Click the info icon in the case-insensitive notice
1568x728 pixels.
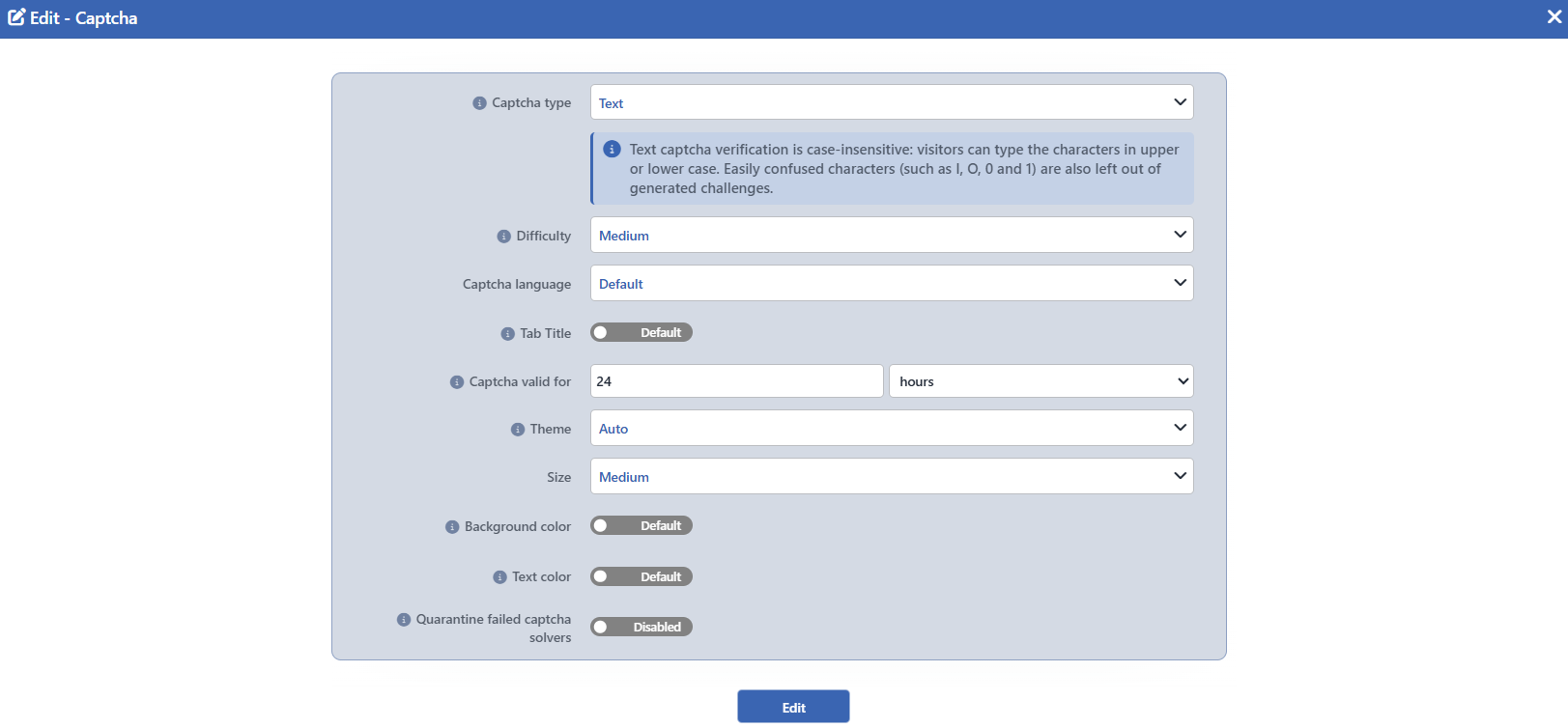click(612, 149)
